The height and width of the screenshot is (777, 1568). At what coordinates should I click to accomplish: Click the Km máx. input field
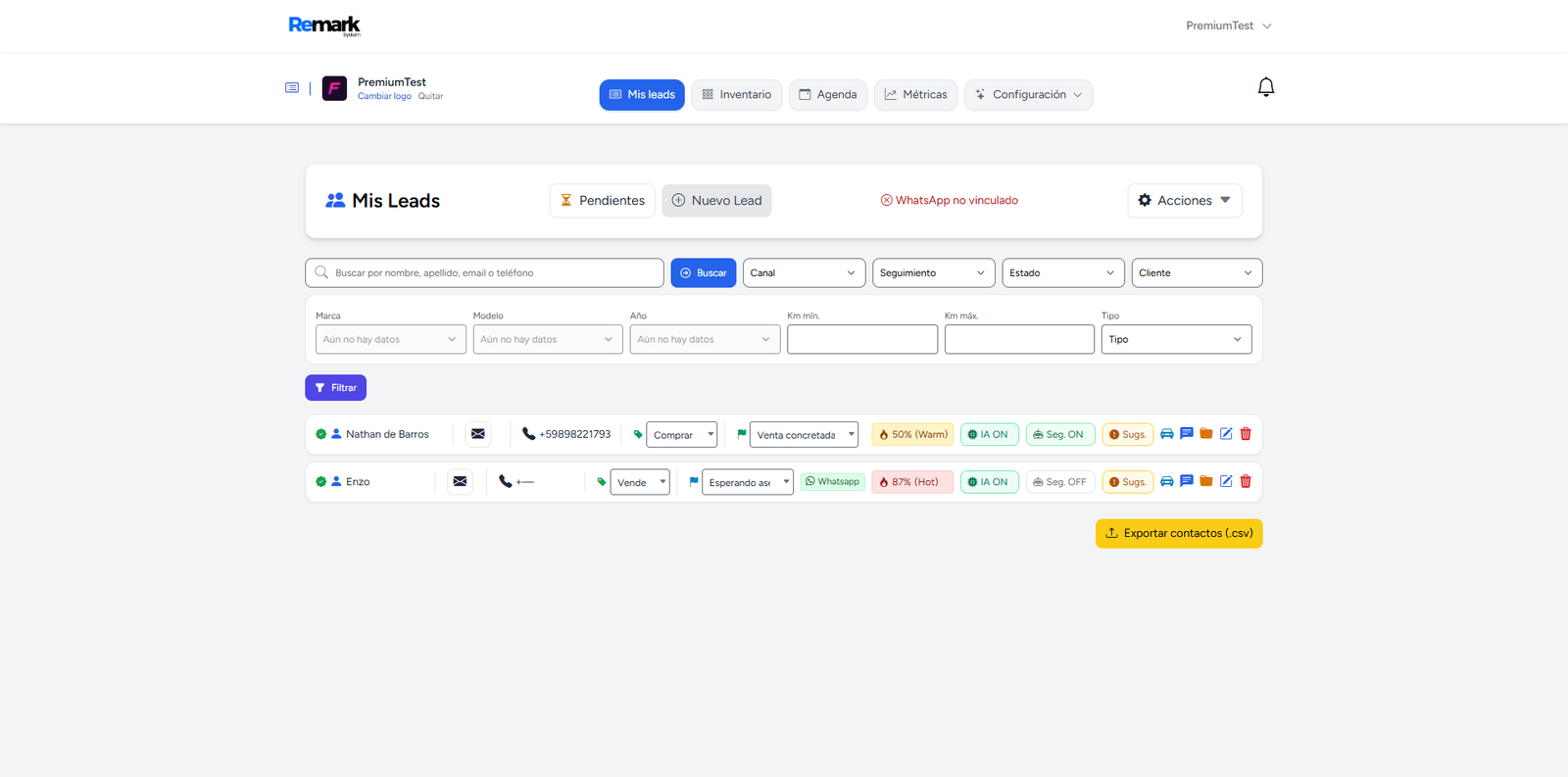point(1019,339)
